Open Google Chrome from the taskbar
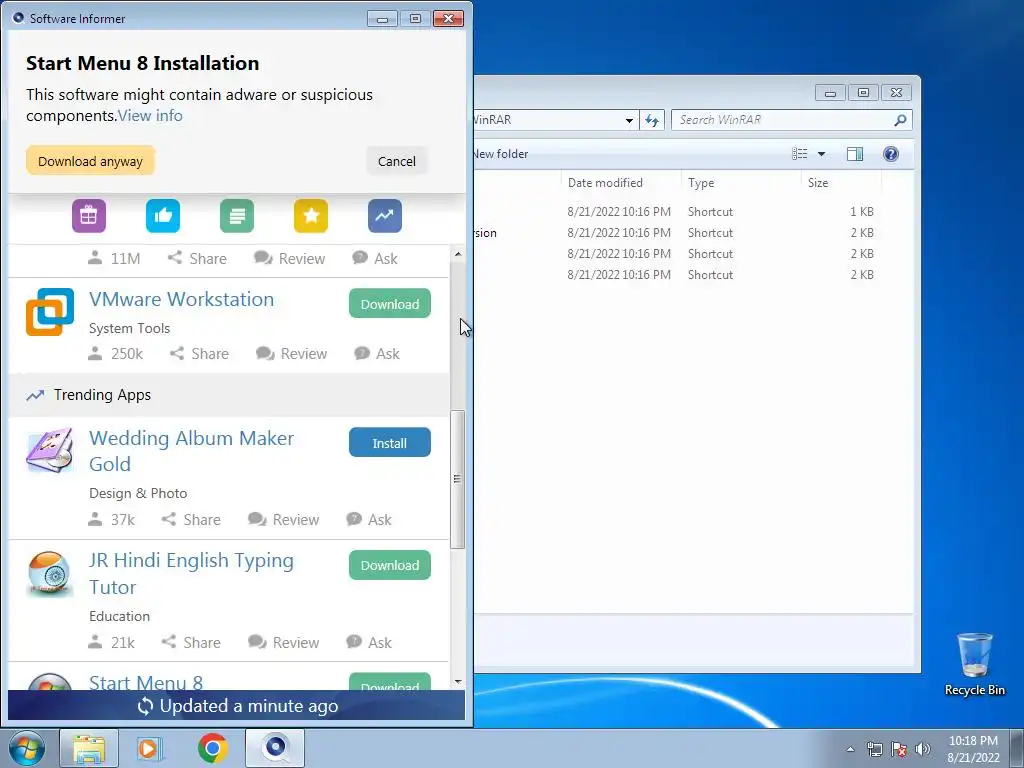 [212, 748]
